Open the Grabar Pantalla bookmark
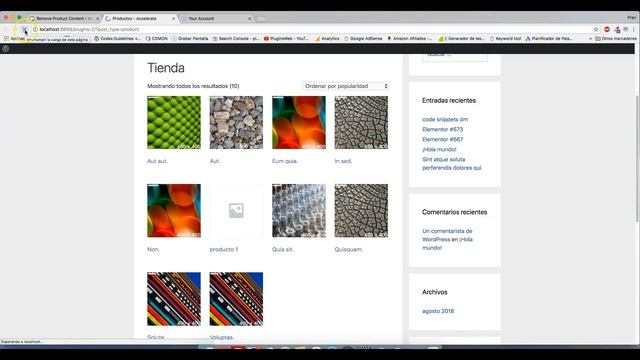 [190, 38]
